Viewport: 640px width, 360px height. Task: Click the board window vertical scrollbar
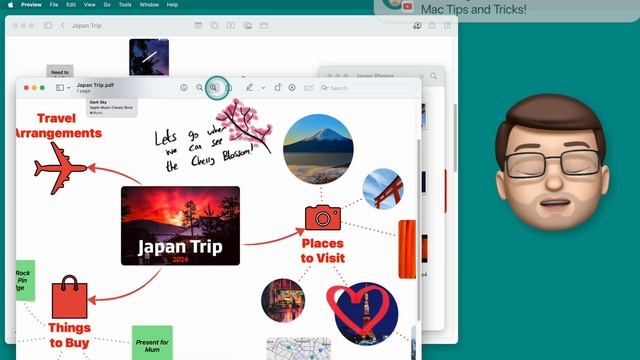pos(455,138)
